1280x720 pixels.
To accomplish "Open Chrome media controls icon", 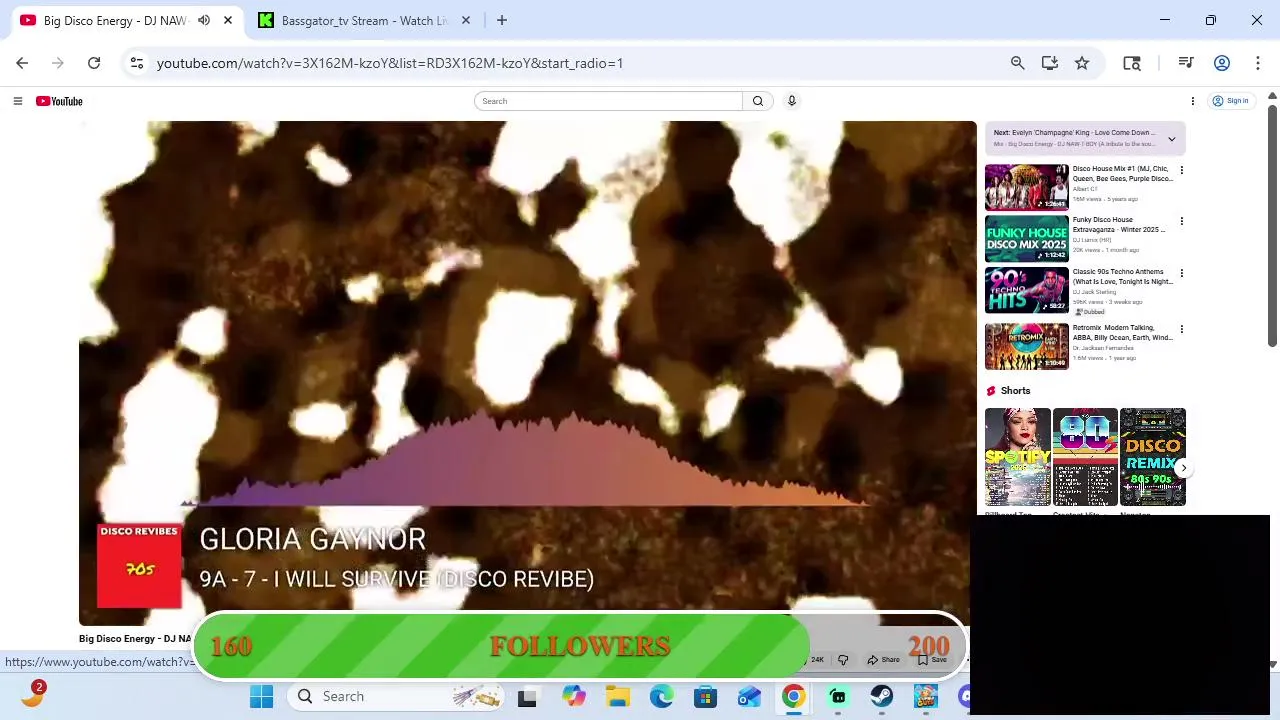I will click(1186, 63).
